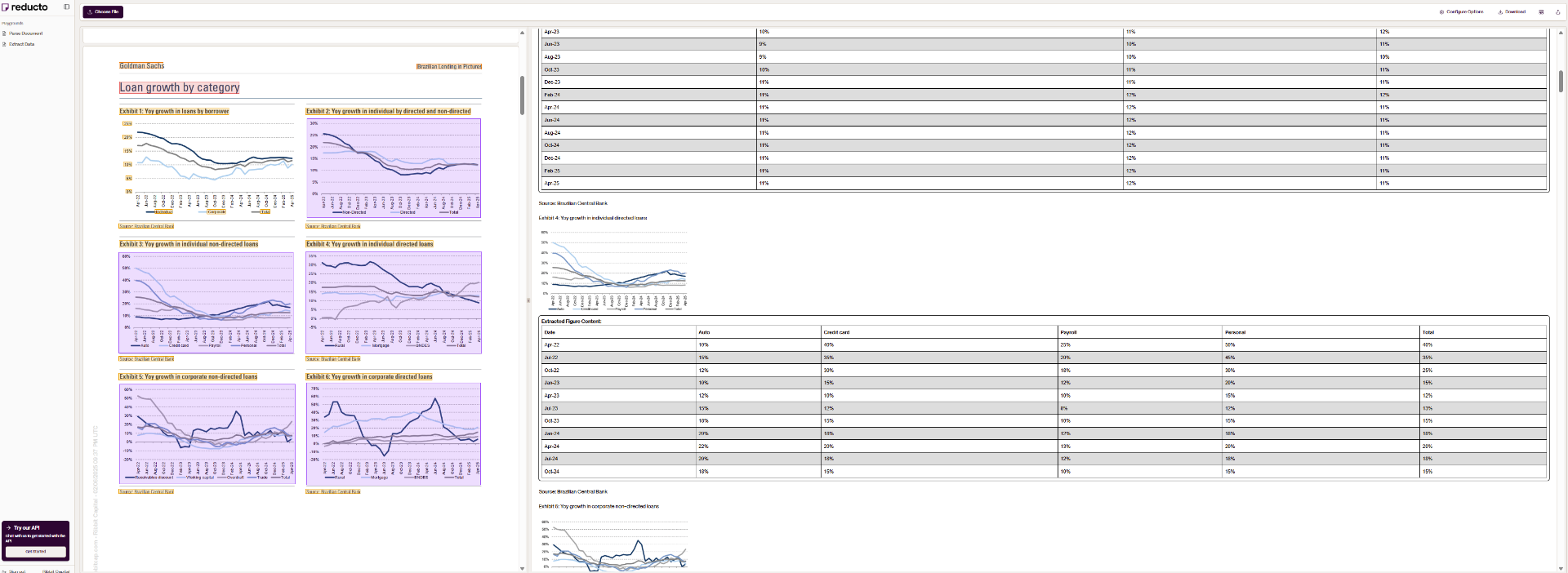The width and height of the screenshot is (1568, 573).
Task: Click the Exhibit 2 title in the document
Action: click(389, 111)
